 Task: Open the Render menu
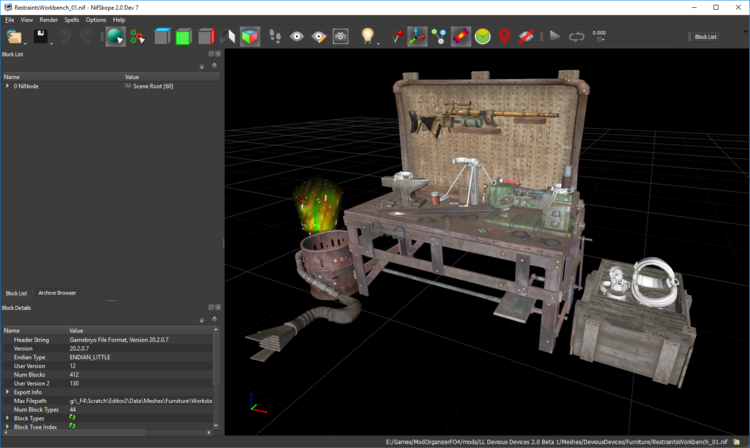click(x=48, y=20)
